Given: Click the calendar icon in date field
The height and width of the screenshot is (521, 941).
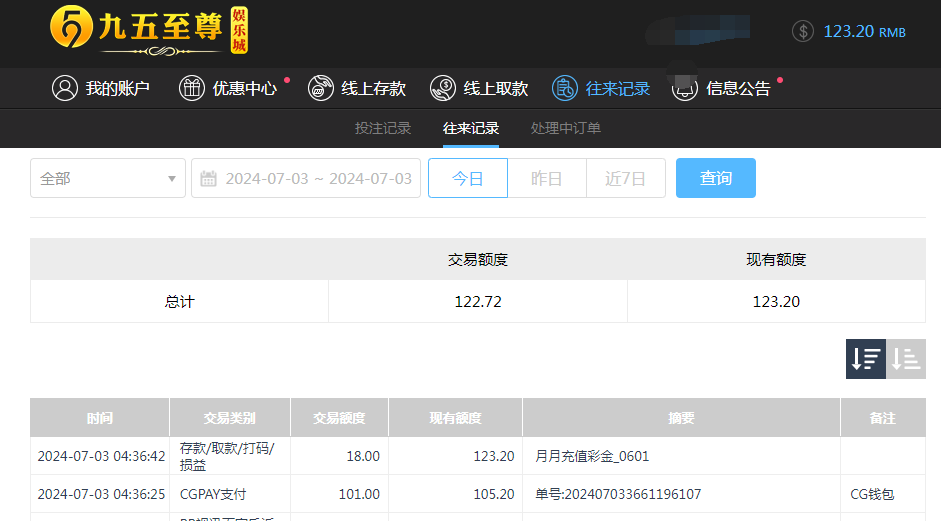Looking at the screenshot, I should (x=209, y=179).
